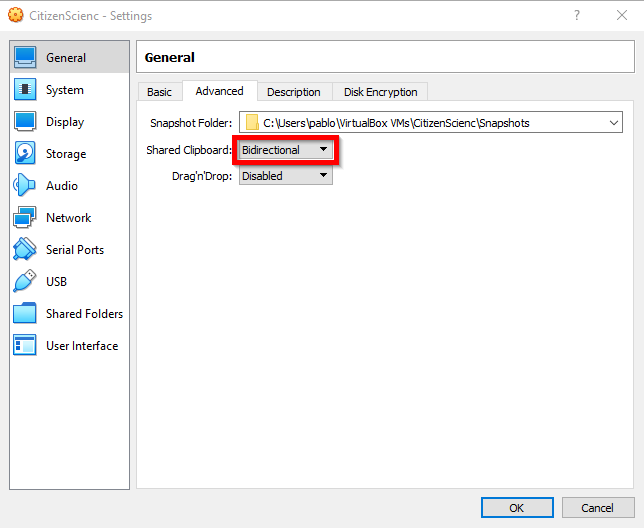Click the Snapshot Folder label

pyautogui.click(x=191, y=123)
